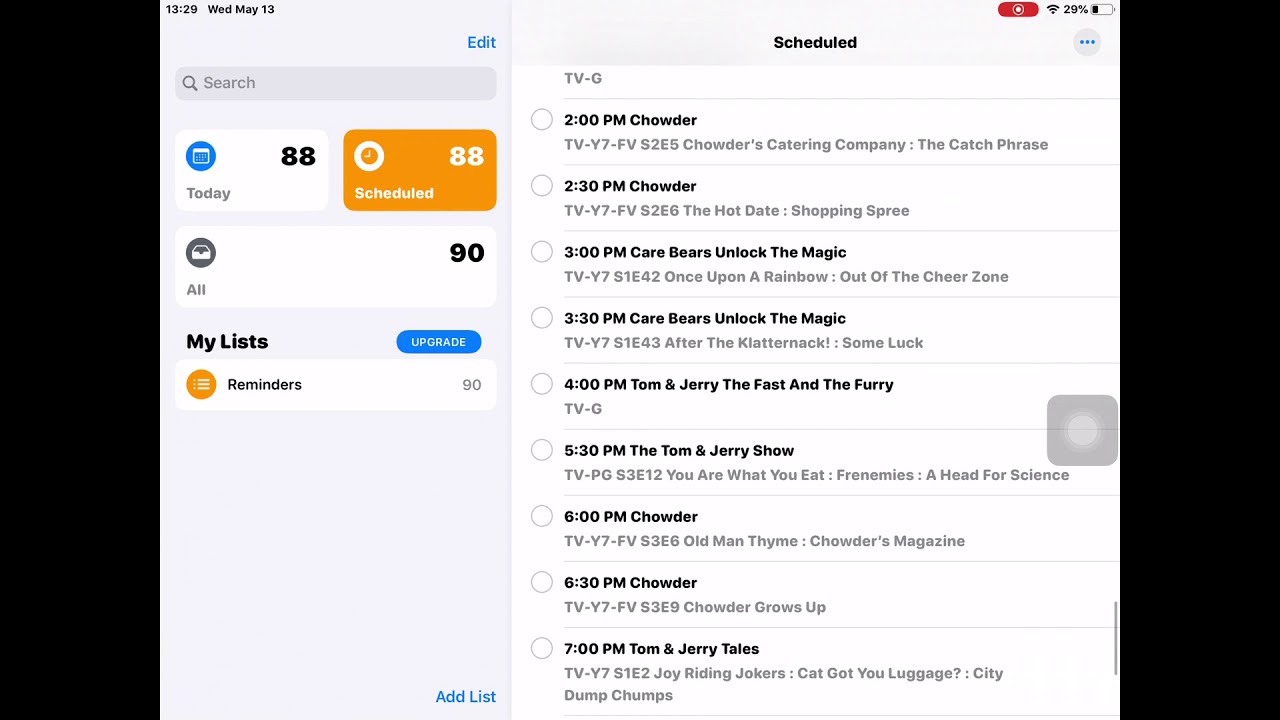This screenshot has height=720, width=1280.
Task: Complete the 3:00 PM Care Bears reminder
Action: click(542, 252)
